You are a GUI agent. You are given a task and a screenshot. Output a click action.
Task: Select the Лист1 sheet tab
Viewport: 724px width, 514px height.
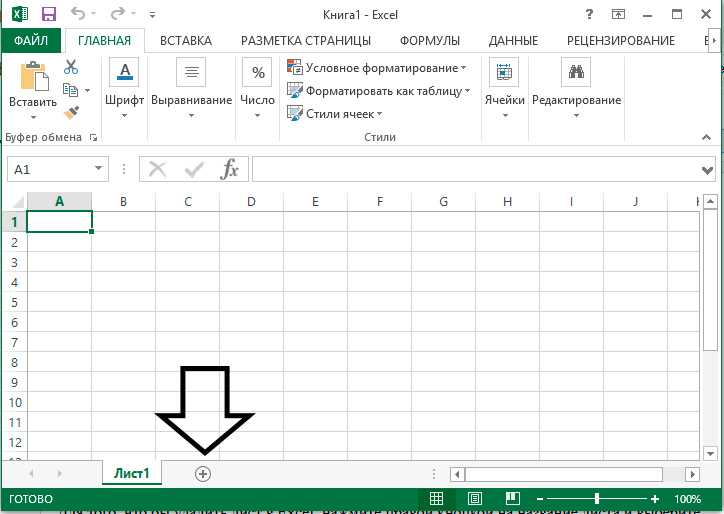(132, 473)
